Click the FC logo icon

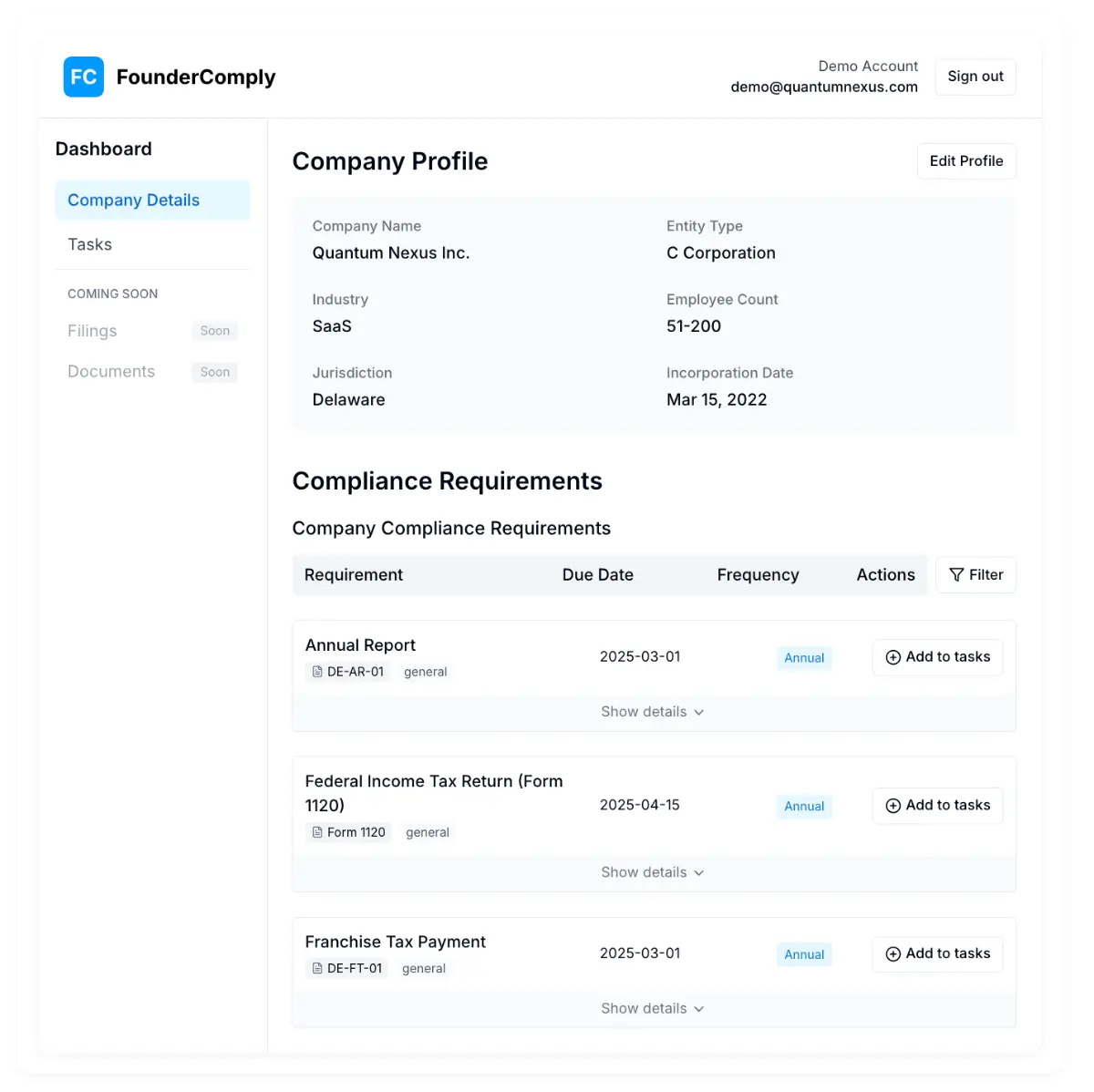tap(83, 77)
